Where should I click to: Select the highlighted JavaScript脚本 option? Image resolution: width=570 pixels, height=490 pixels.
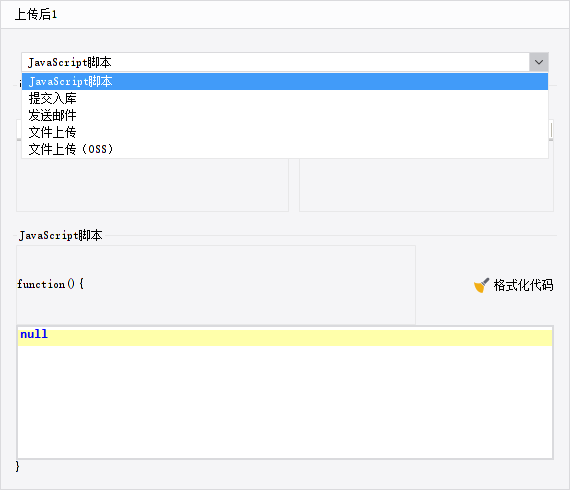click(285, 81)
